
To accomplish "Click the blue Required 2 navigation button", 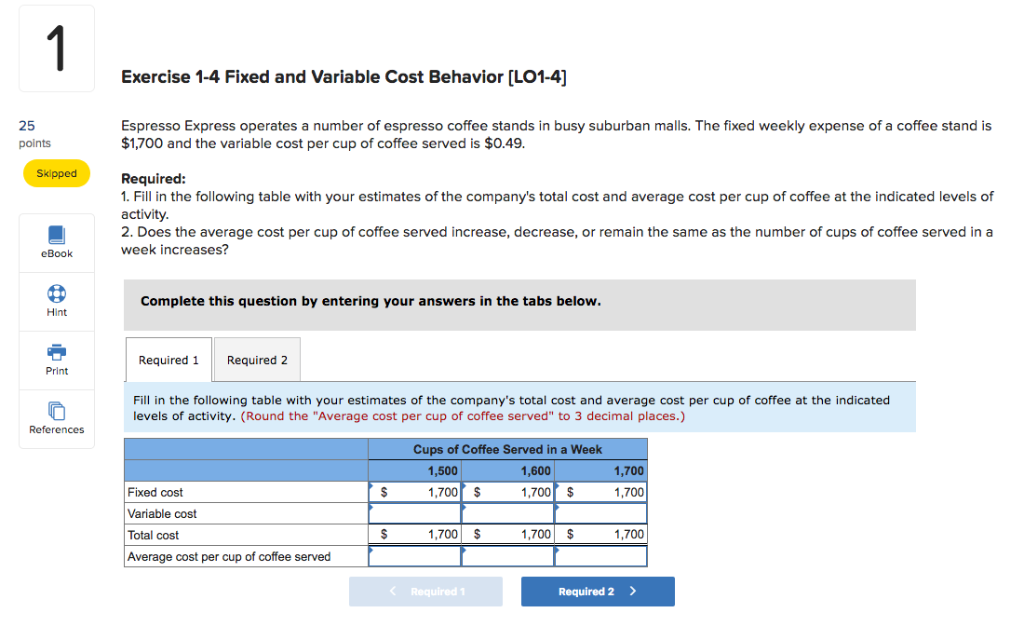I will [x=597, y=591].
